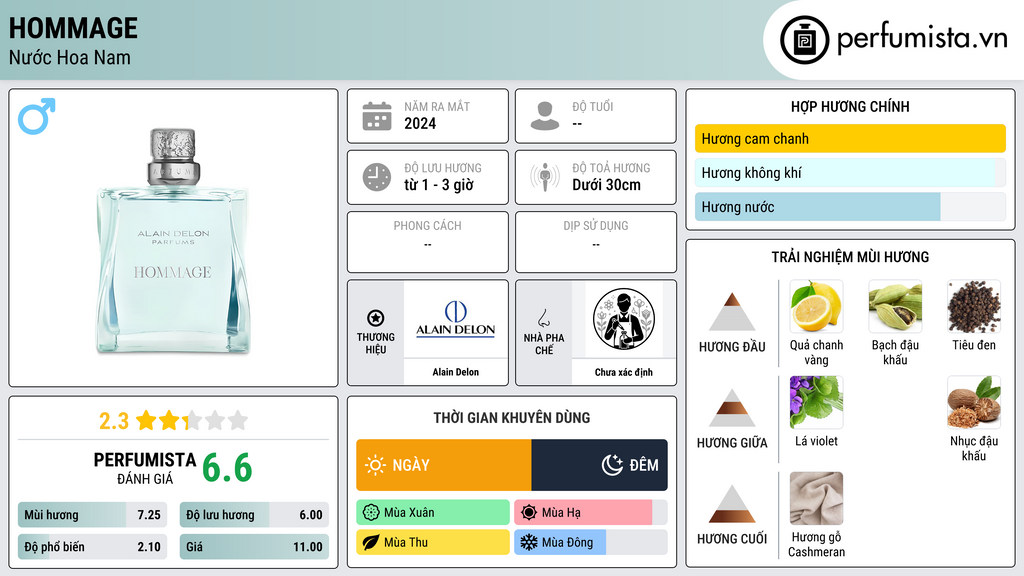Click the blue male gender symbol icon
This screenshot has width=1024, height=576.
(x=37, y=116)
